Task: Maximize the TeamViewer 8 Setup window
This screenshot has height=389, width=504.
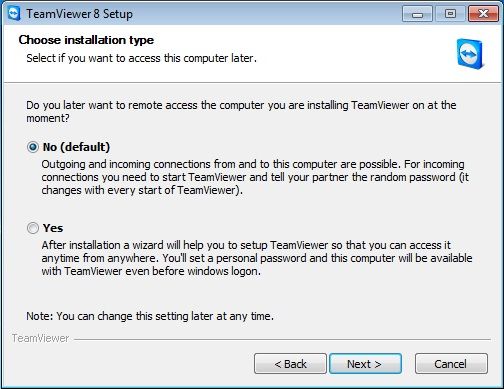Action: click(450, 14)
